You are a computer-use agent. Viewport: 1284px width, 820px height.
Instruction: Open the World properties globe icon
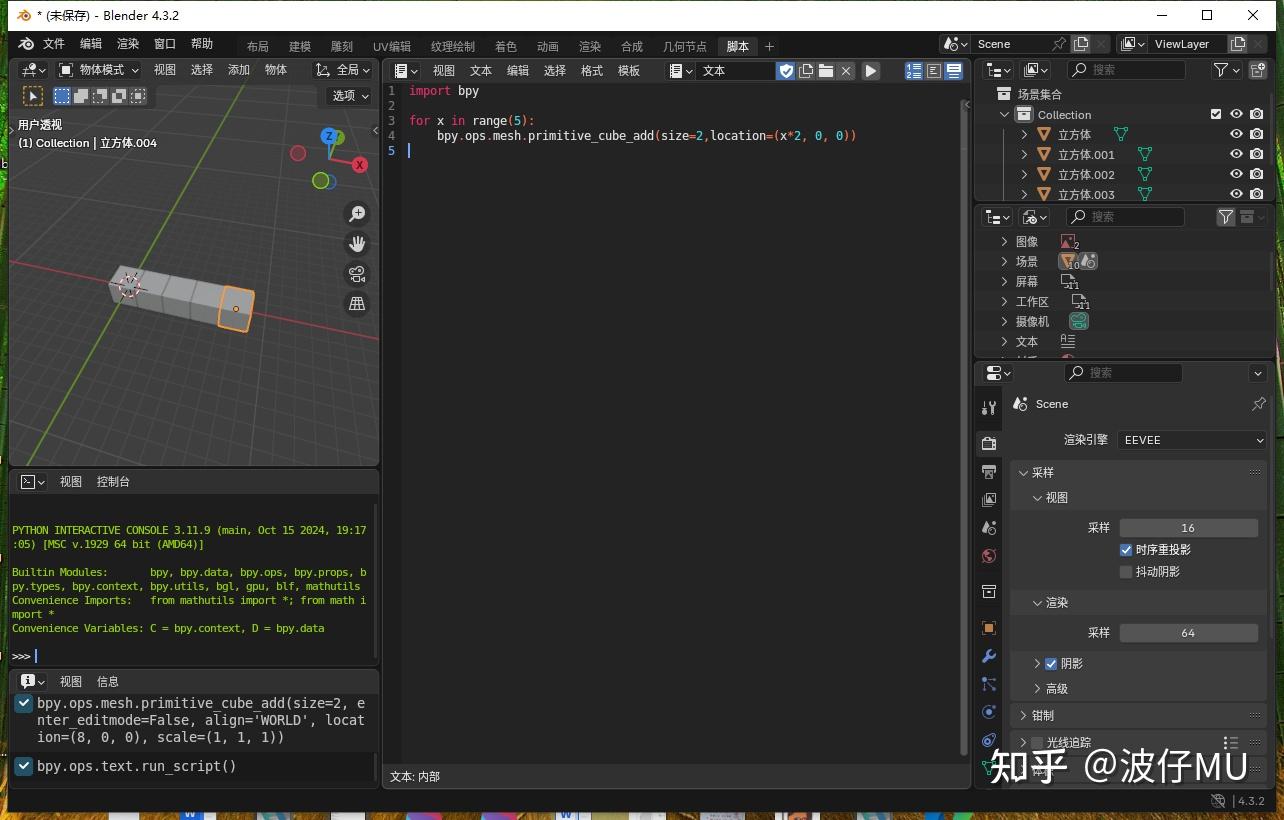988,556
